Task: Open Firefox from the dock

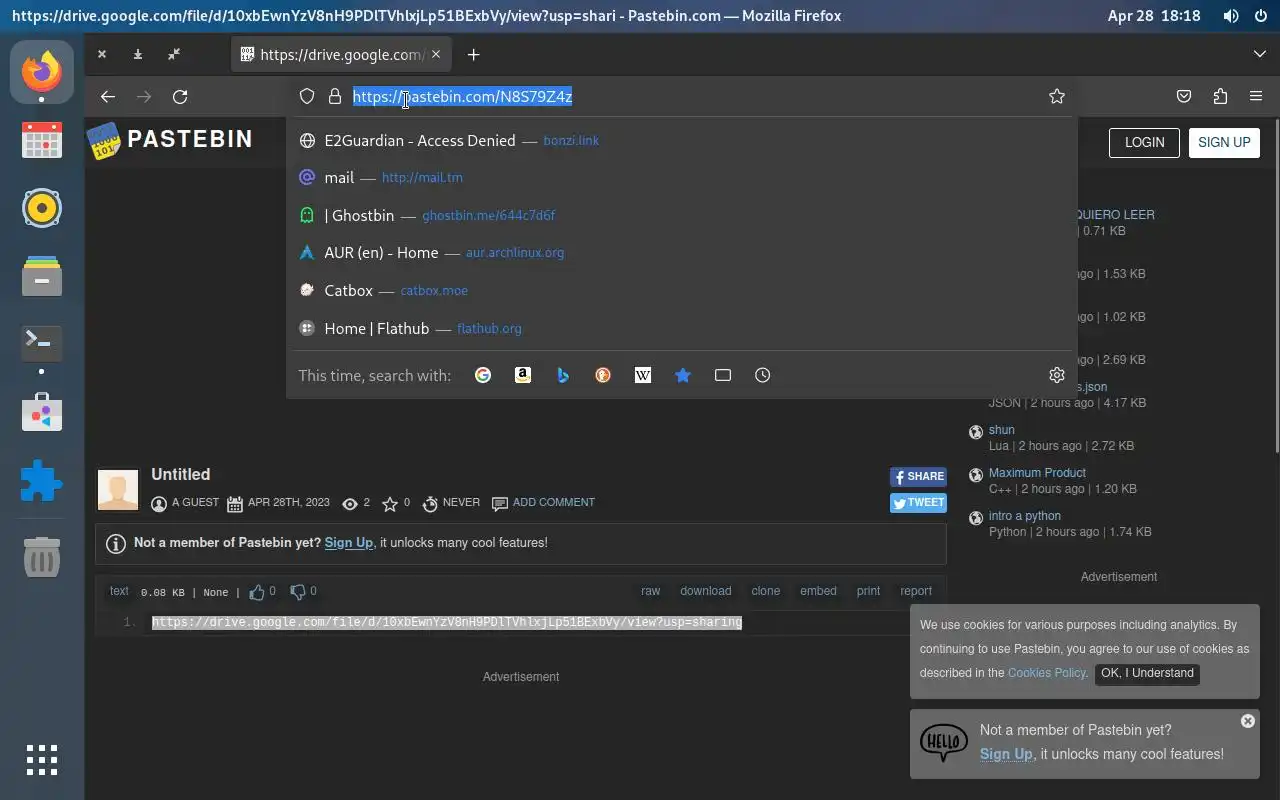Action: [42, 72]
